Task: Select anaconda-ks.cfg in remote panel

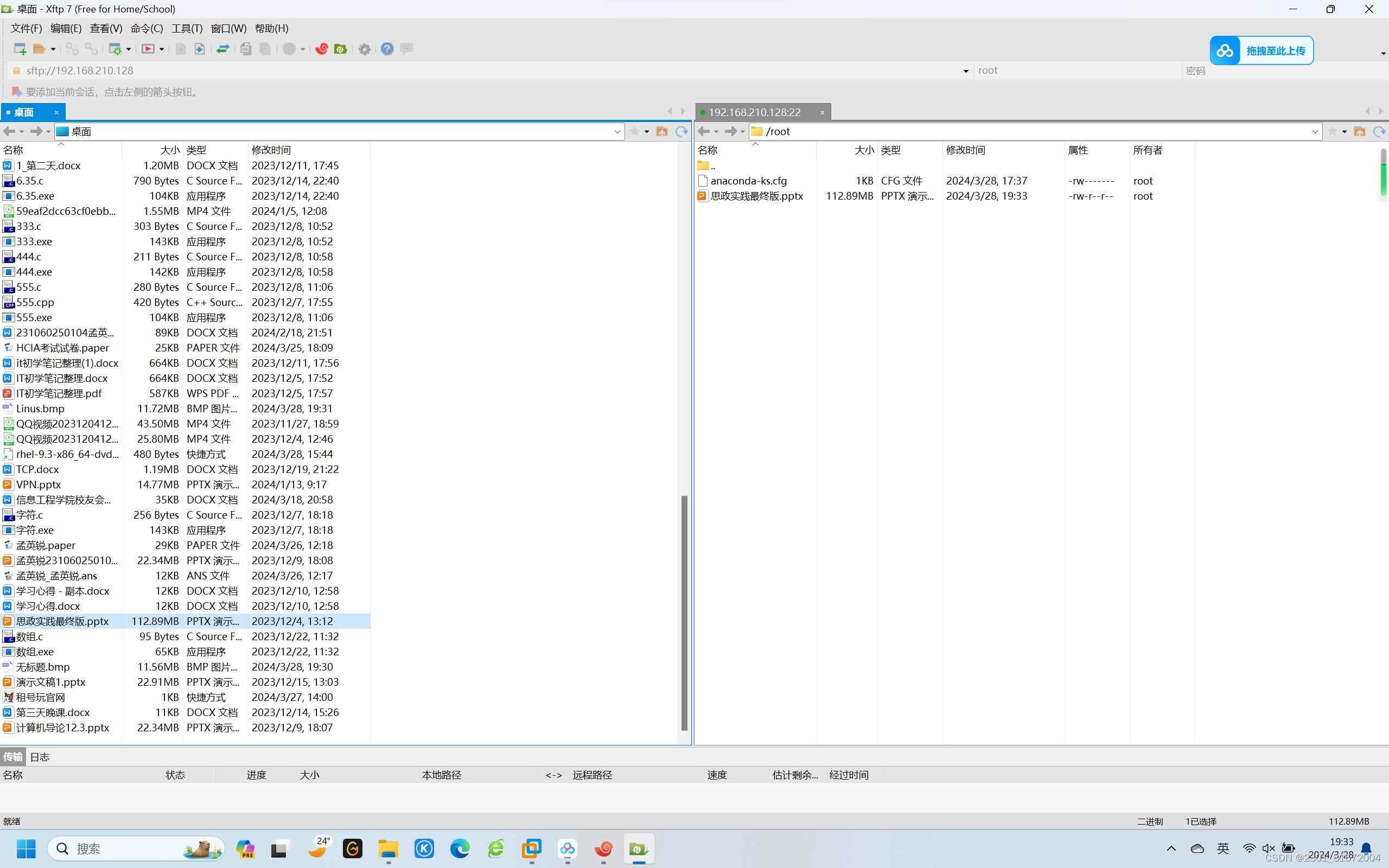Action: tap(748, 181)
